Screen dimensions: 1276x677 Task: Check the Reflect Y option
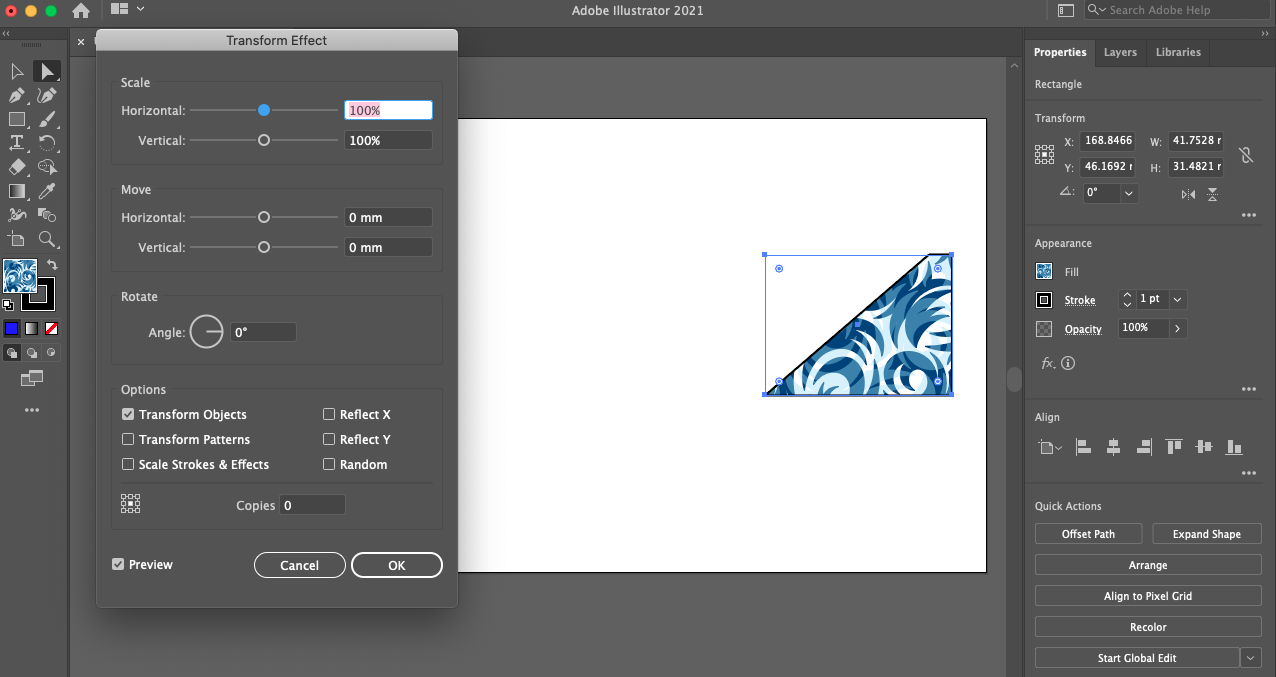(x=329, y=439)
